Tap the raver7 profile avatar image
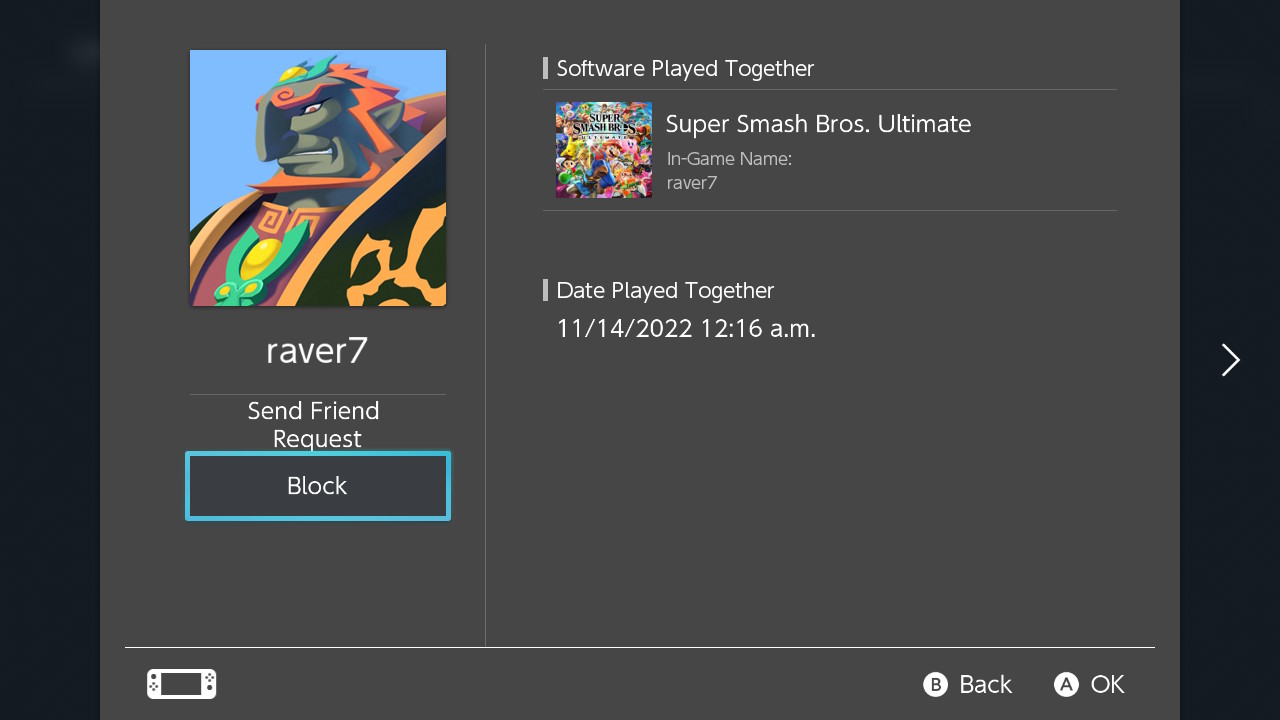The image size is (1280, 720). (318, 178)
